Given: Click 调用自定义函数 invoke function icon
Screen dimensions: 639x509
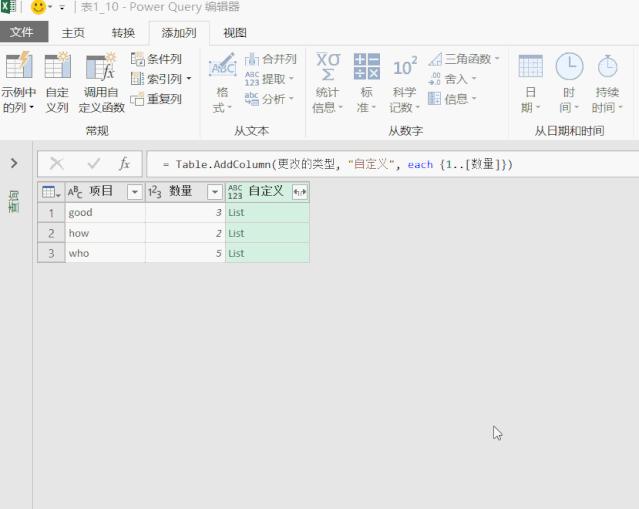Looking at the screenshot, I should pyautogui.click(x=101, y=66).
